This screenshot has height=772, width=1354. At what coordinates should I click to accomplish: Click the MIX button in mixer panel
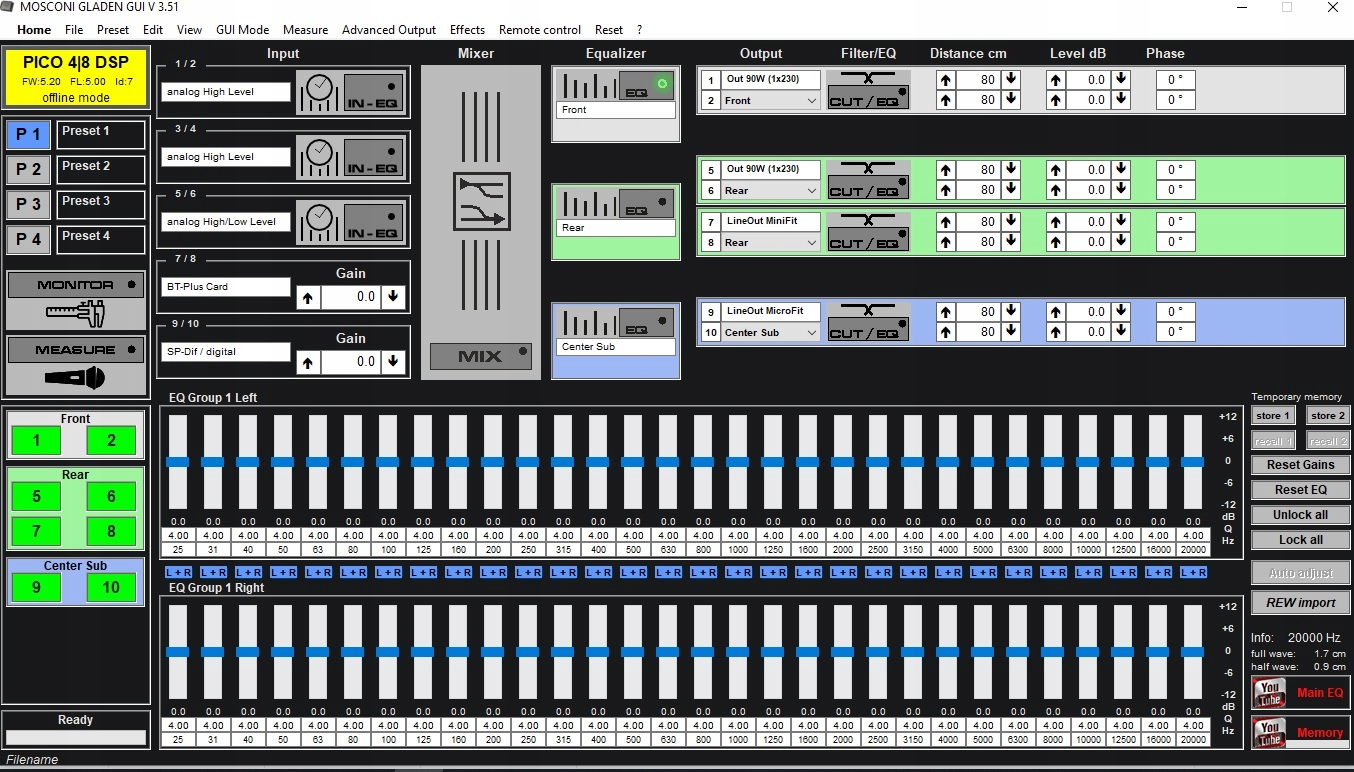click(480, 356)
